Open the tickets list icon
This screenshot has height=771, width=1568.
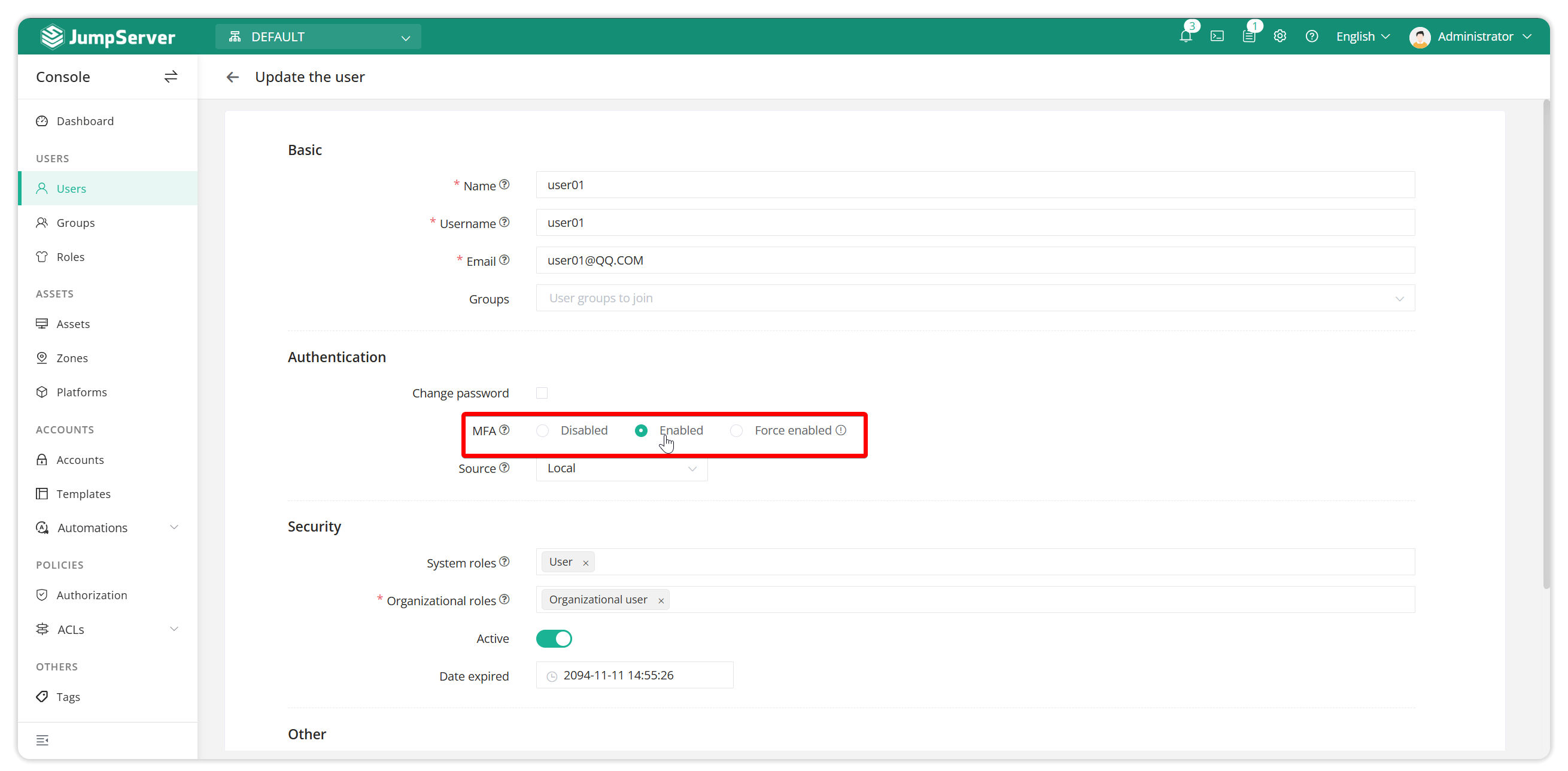pos(1248,37)
